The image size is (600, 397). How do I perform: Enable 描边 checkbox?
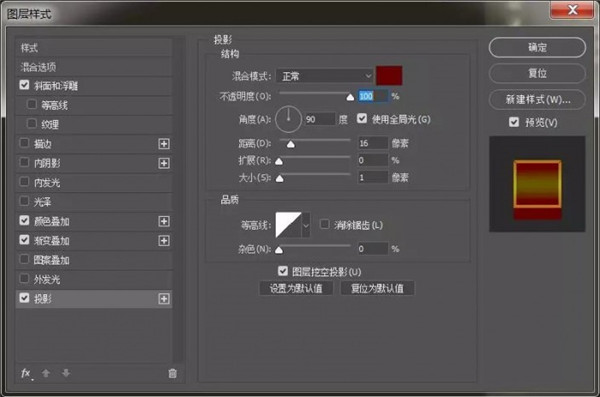[x=24, y=143]
